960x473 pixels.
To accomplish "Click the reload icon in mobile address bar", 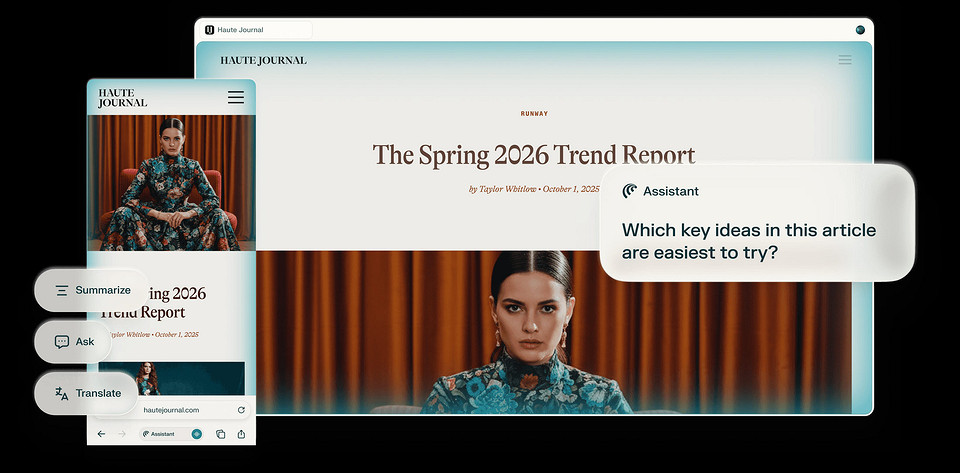I will click(241, 410).
